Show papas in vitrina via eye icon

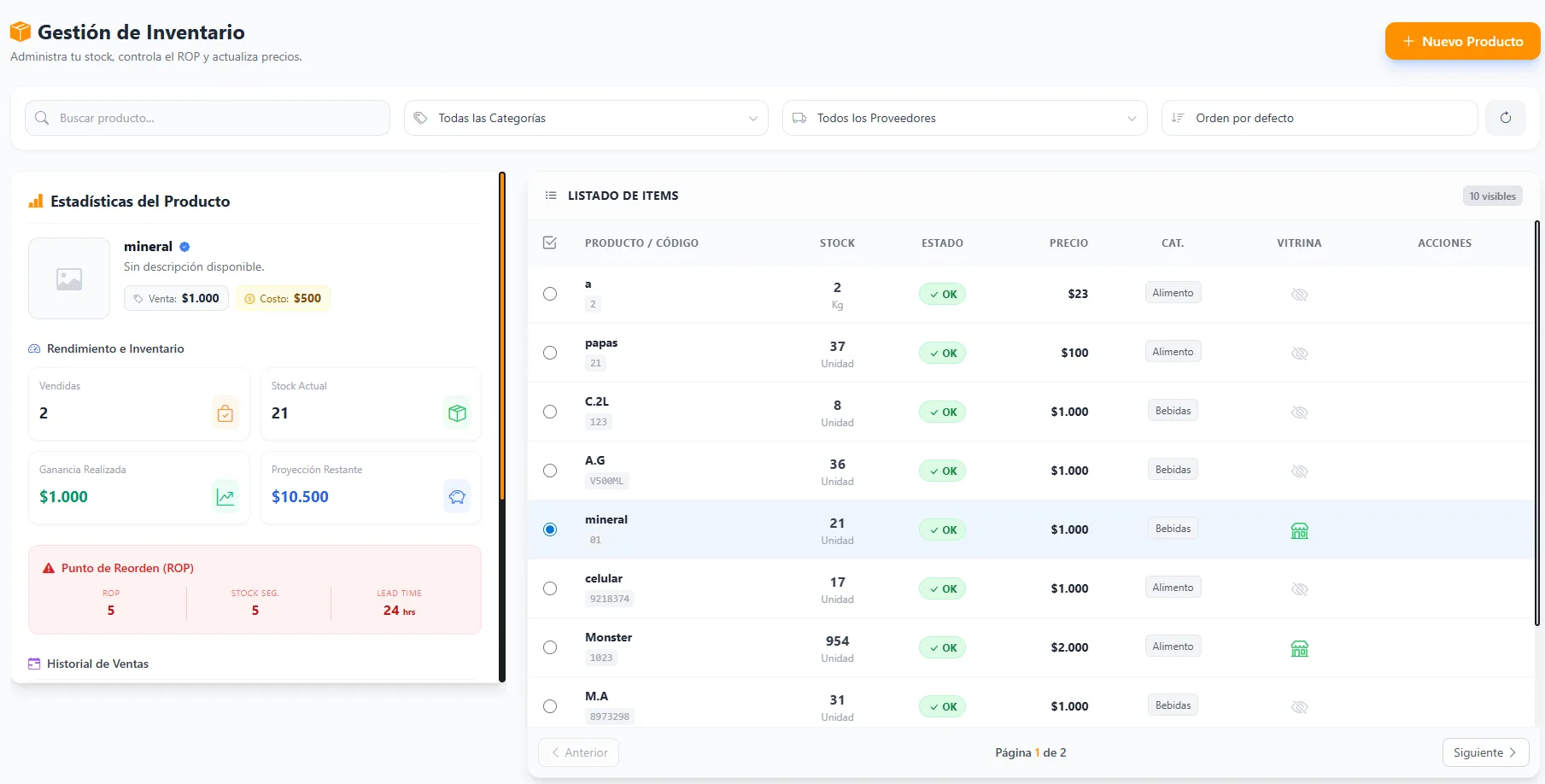pyautogui.click(x=1299, y=354)
